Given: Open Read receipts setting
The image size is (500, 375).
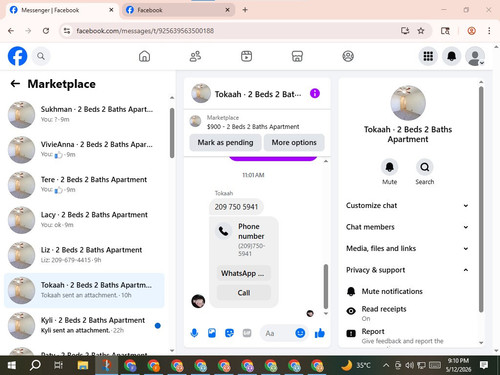Looking at the screenshot, I should click(407, 313).
